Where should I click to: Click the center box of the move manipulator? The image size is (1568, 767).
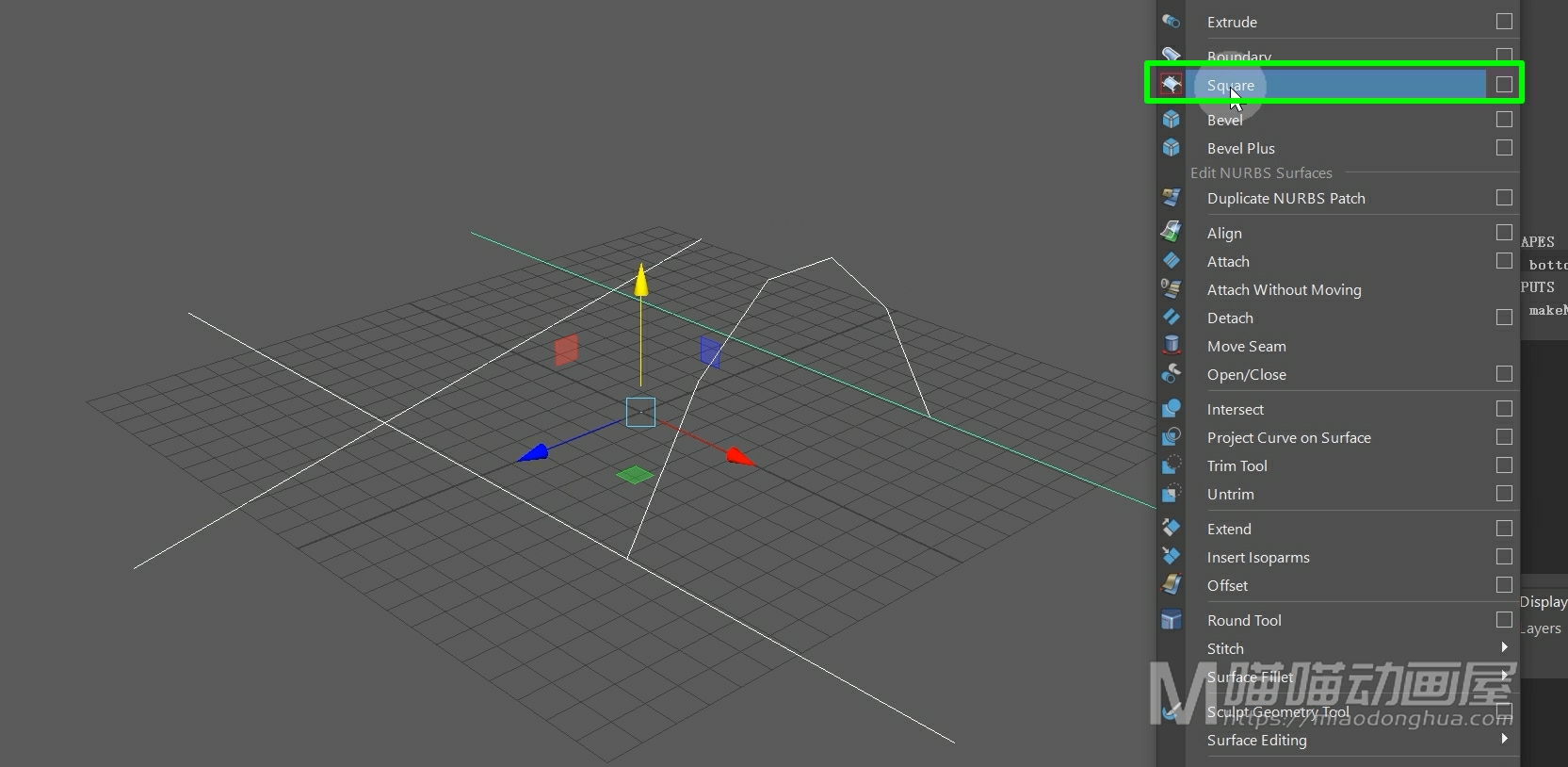(640, 412)
